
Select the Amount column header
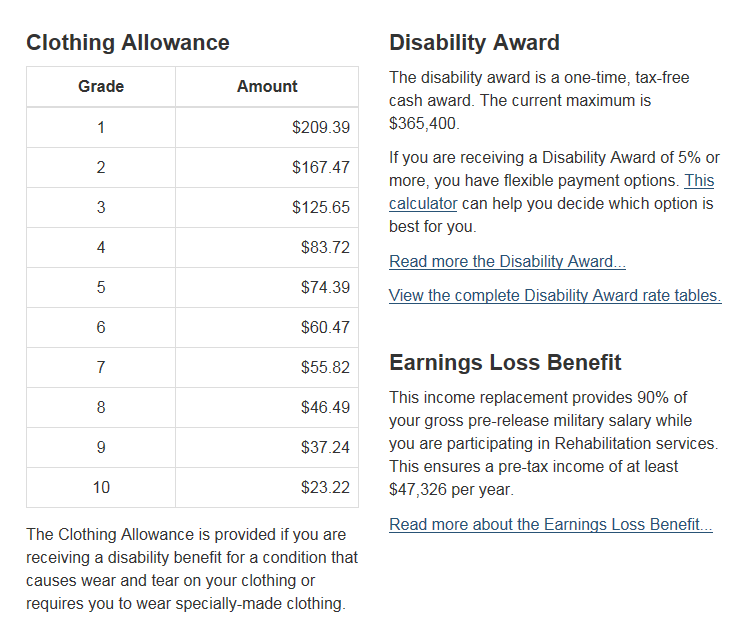pos(267,86)
